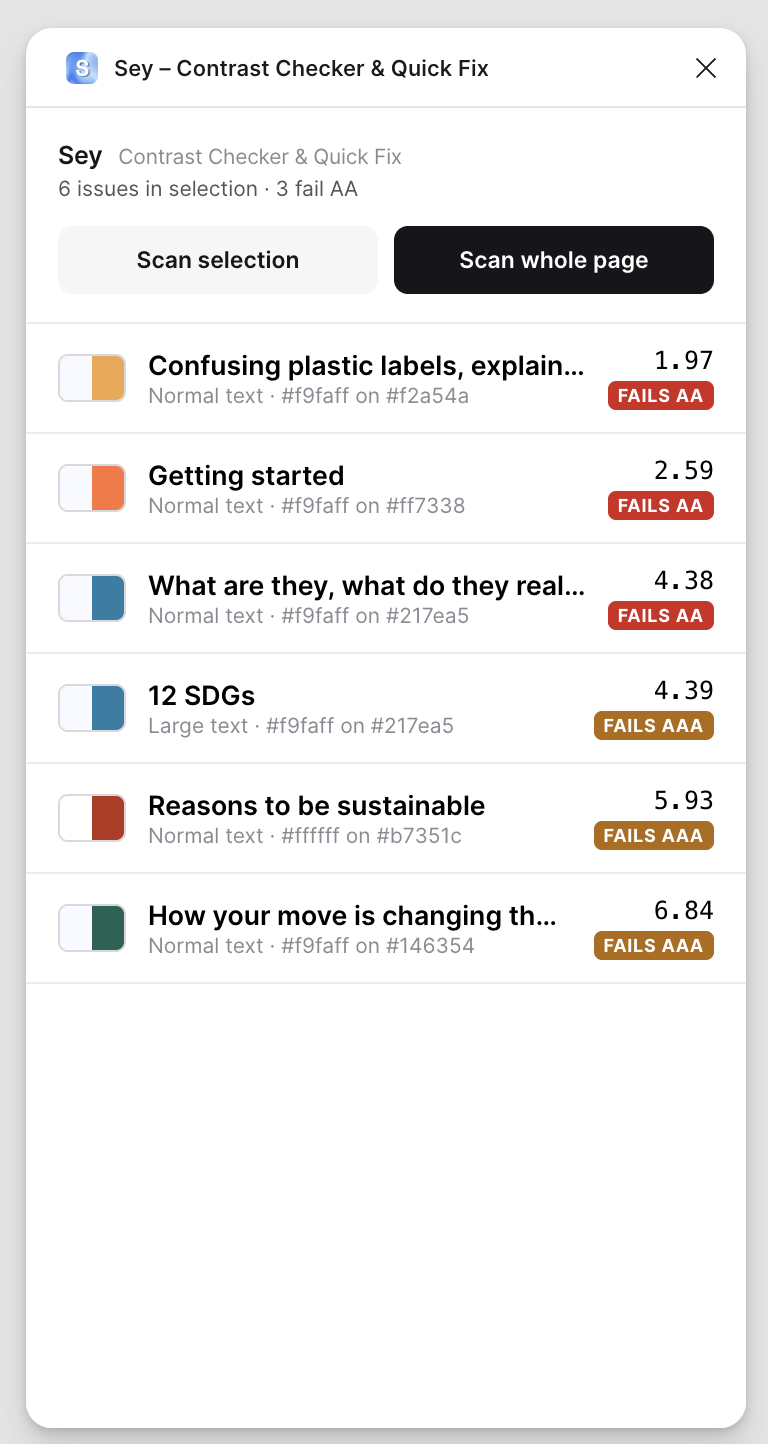Close the Sey contrast checker panel
Screen dimensions: 768x1444
point(706,68)
